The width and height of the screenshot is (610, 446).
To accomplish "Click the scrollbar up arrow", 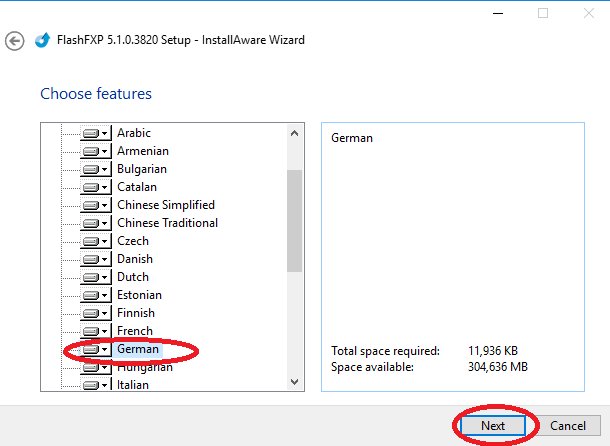I will (294, 133).
